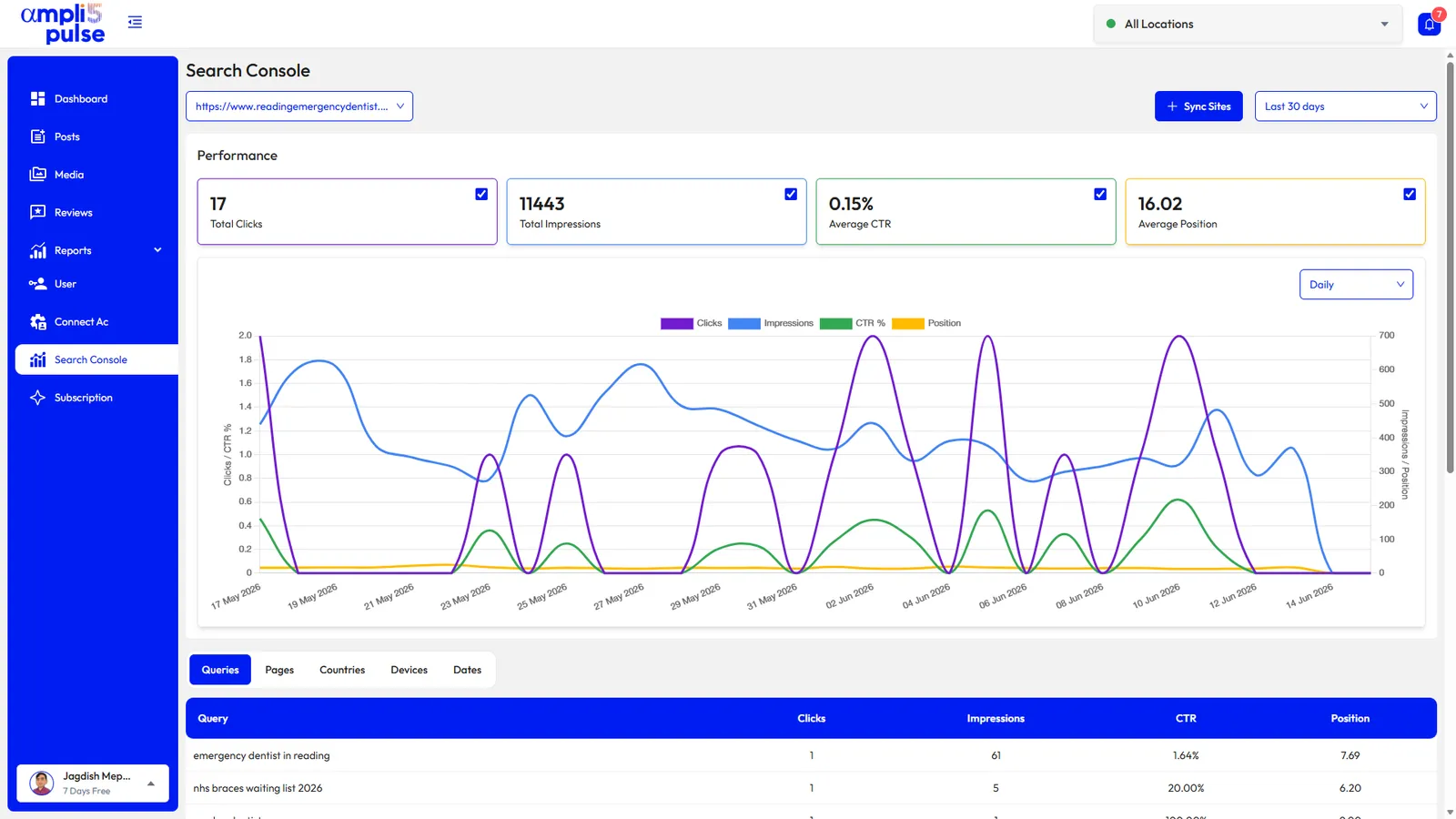Click the Posts icon in sidebar
The width and height of the screenshot is (1456, 819).
pyautogui.click(x=37, y=136)
